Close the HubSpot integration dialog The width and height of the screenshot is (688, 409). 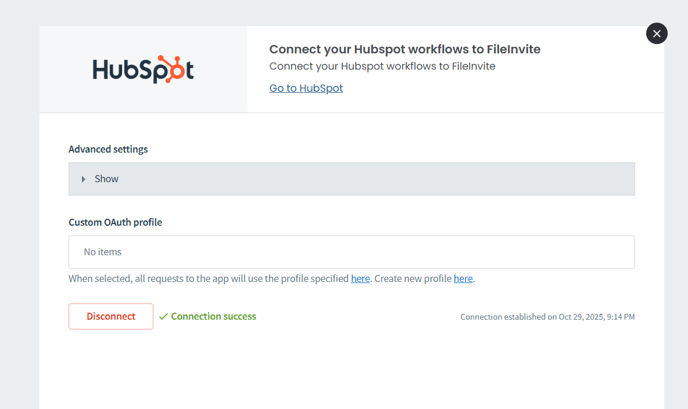coord(656,33)
